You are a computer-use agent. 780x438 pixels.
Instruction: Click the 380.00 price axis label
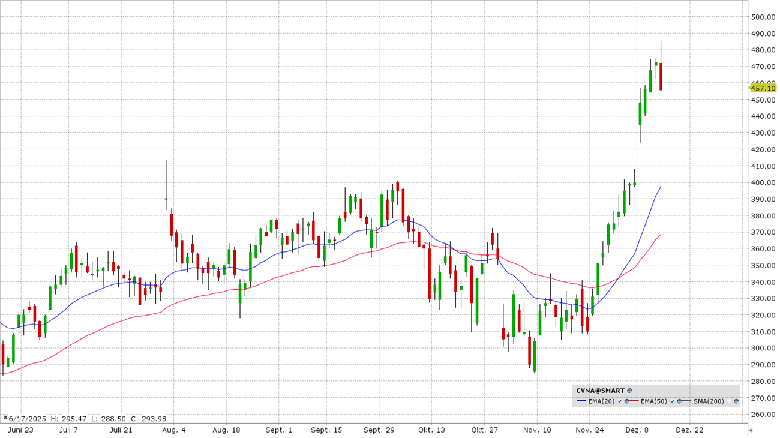[x=764, y=216]
